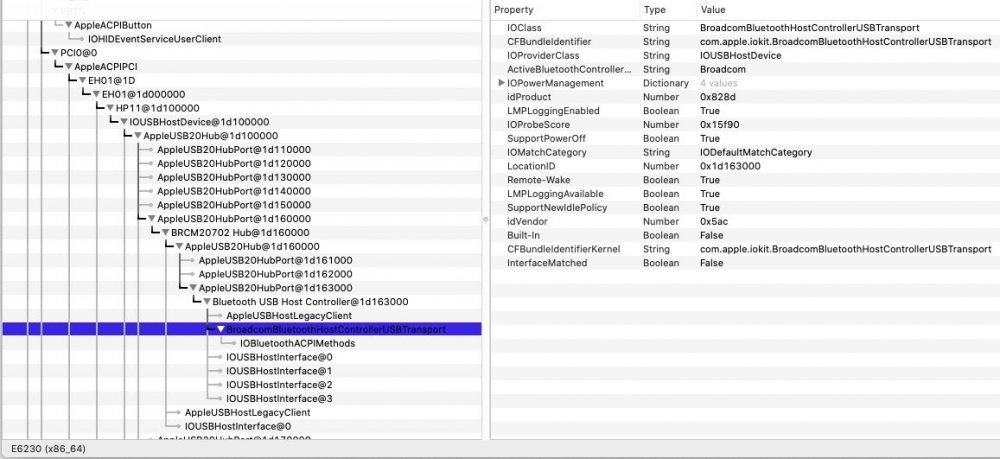Select the IOHIDEventServiceUserClient entry

(x=154, y=38)
